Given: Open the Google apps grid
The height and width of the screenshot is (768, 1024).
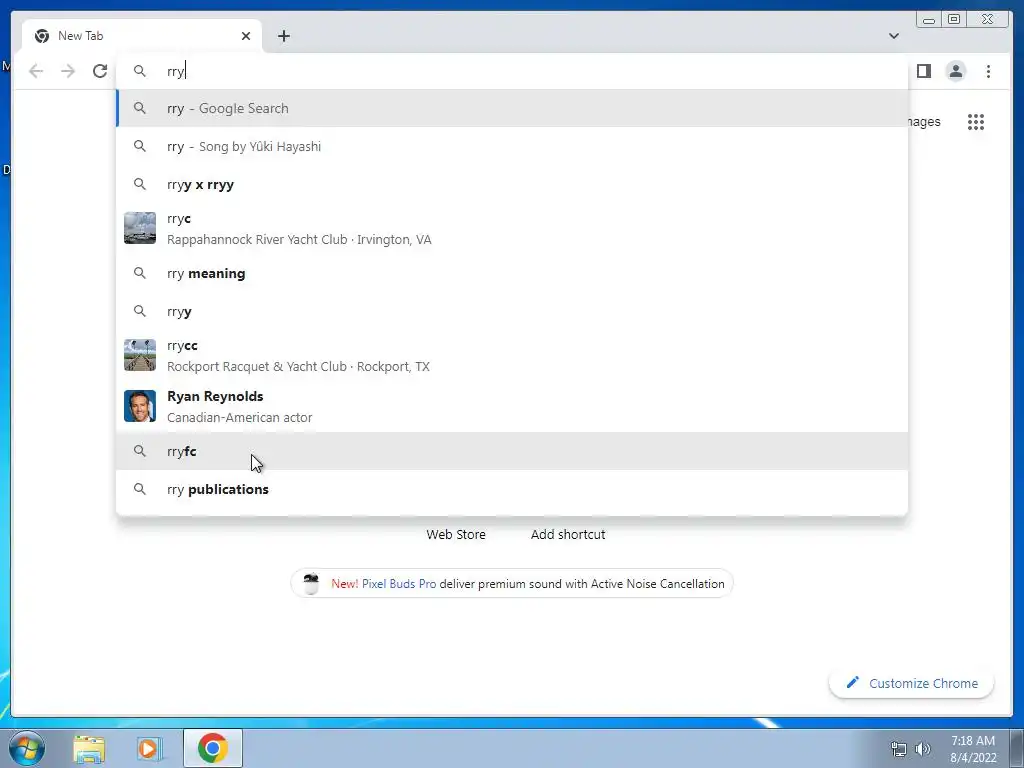Looking at the screenshot, I should 976,122.
